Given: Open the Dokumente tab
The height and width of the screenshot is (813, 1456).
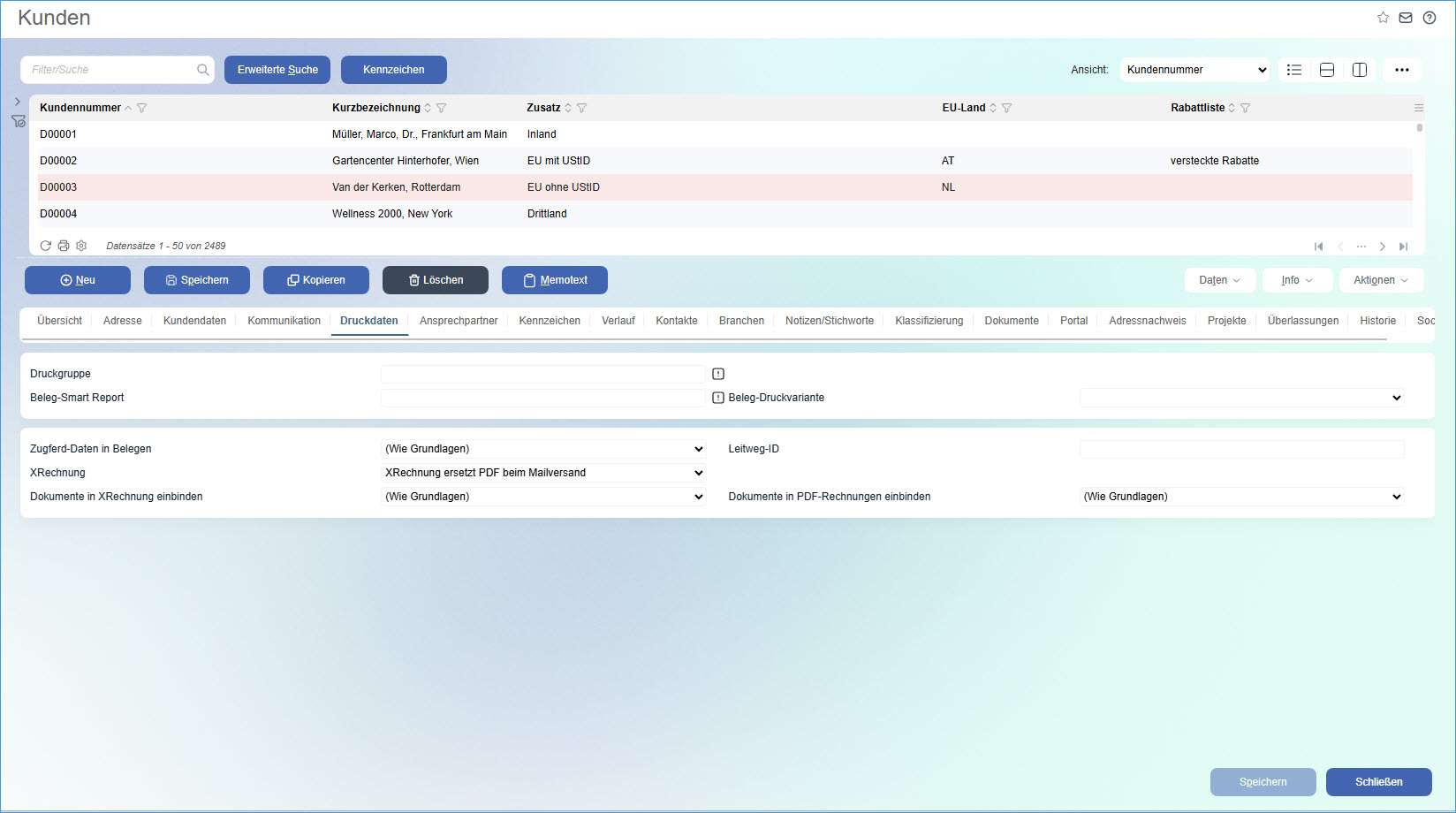Looking at the screenshot, I should 1011,321.
